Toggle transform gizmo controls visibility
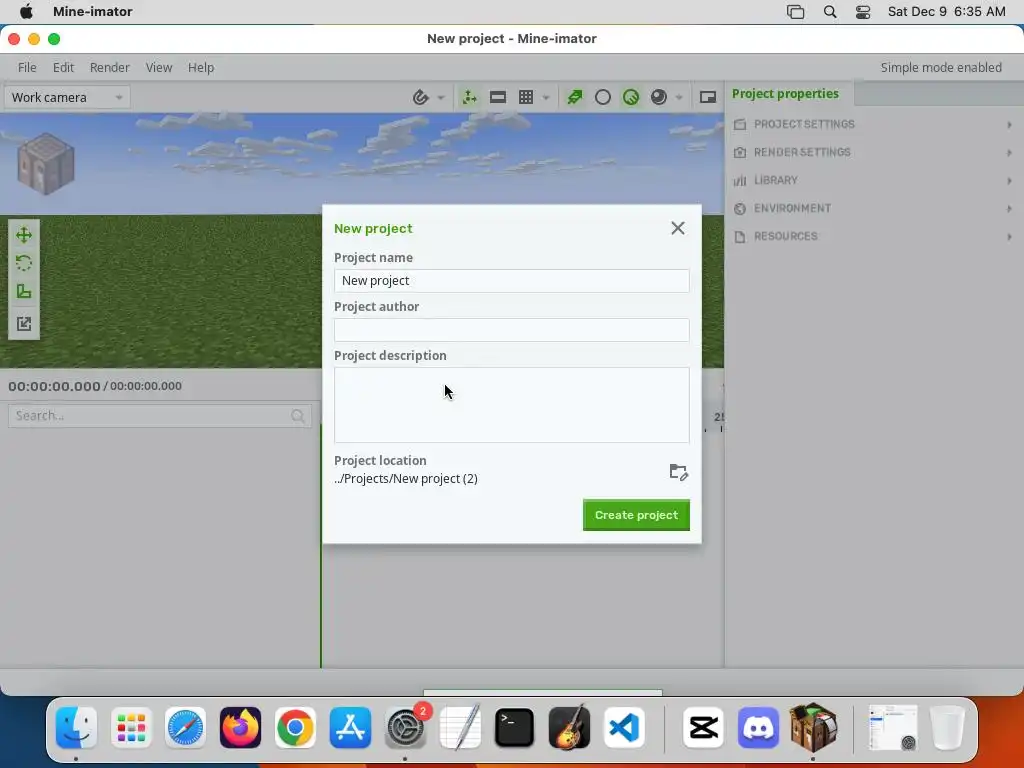Screen dimensions: 1024x768 (469, 97)
